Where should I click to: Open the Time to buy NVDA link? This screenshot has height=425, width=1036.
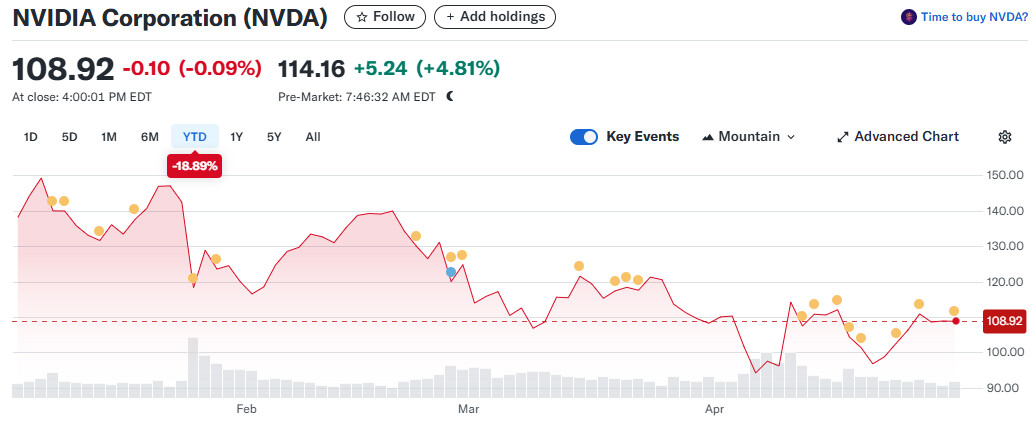(972, 17)
